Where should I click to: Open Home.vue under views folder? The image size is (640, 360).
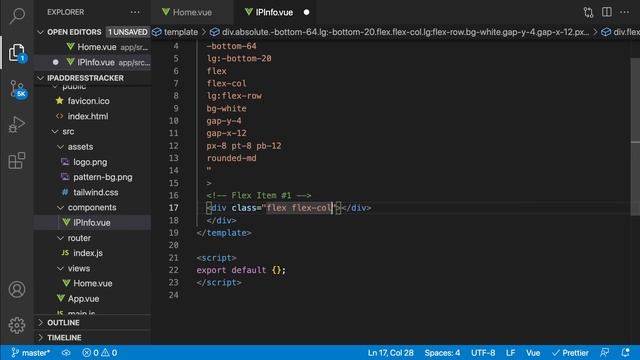coord(93,283)
